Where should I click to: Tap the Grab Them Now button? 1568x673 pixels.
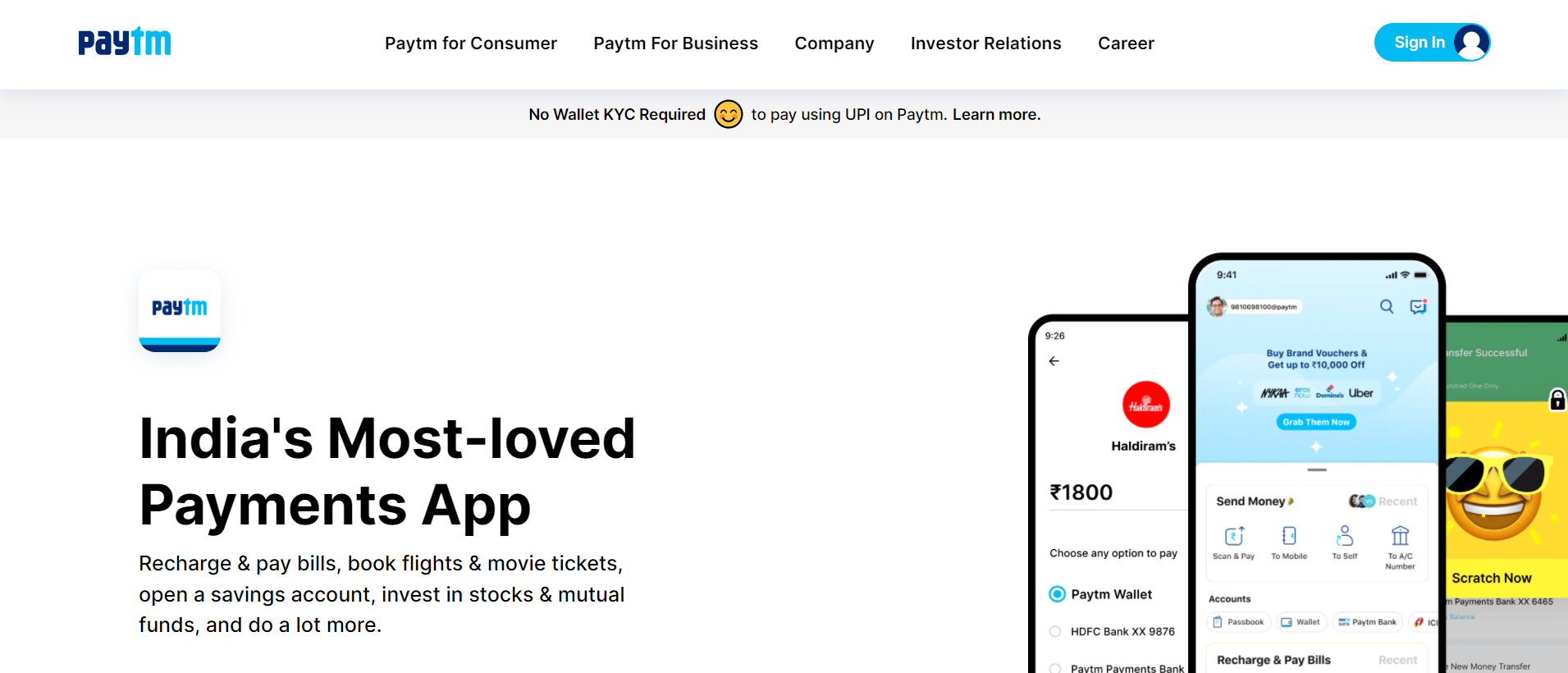[x=1316, y=422]
